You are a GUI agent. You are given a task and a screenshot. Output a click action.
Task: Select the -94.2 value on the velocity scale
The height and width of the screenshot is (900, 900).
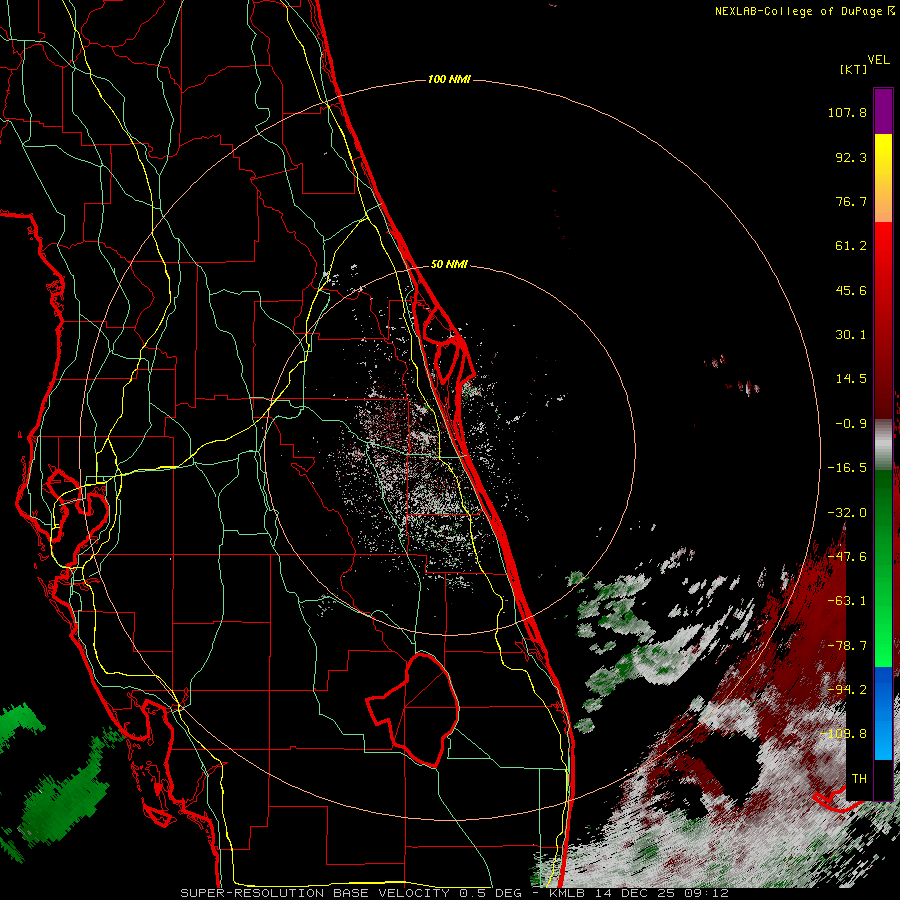click(x=847, y=690)
